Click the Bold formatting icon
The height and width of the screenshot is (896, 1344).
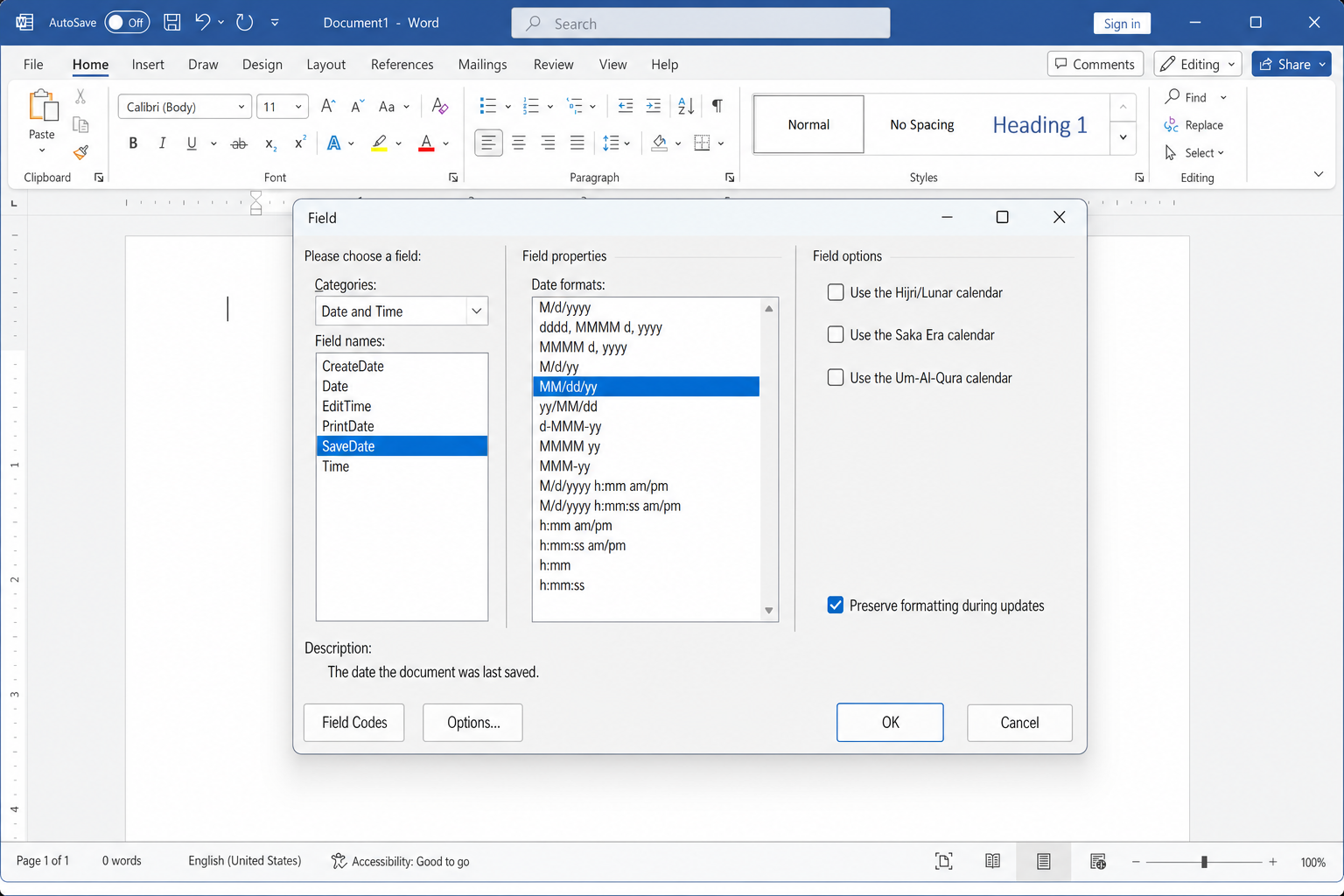click(133, 143)
